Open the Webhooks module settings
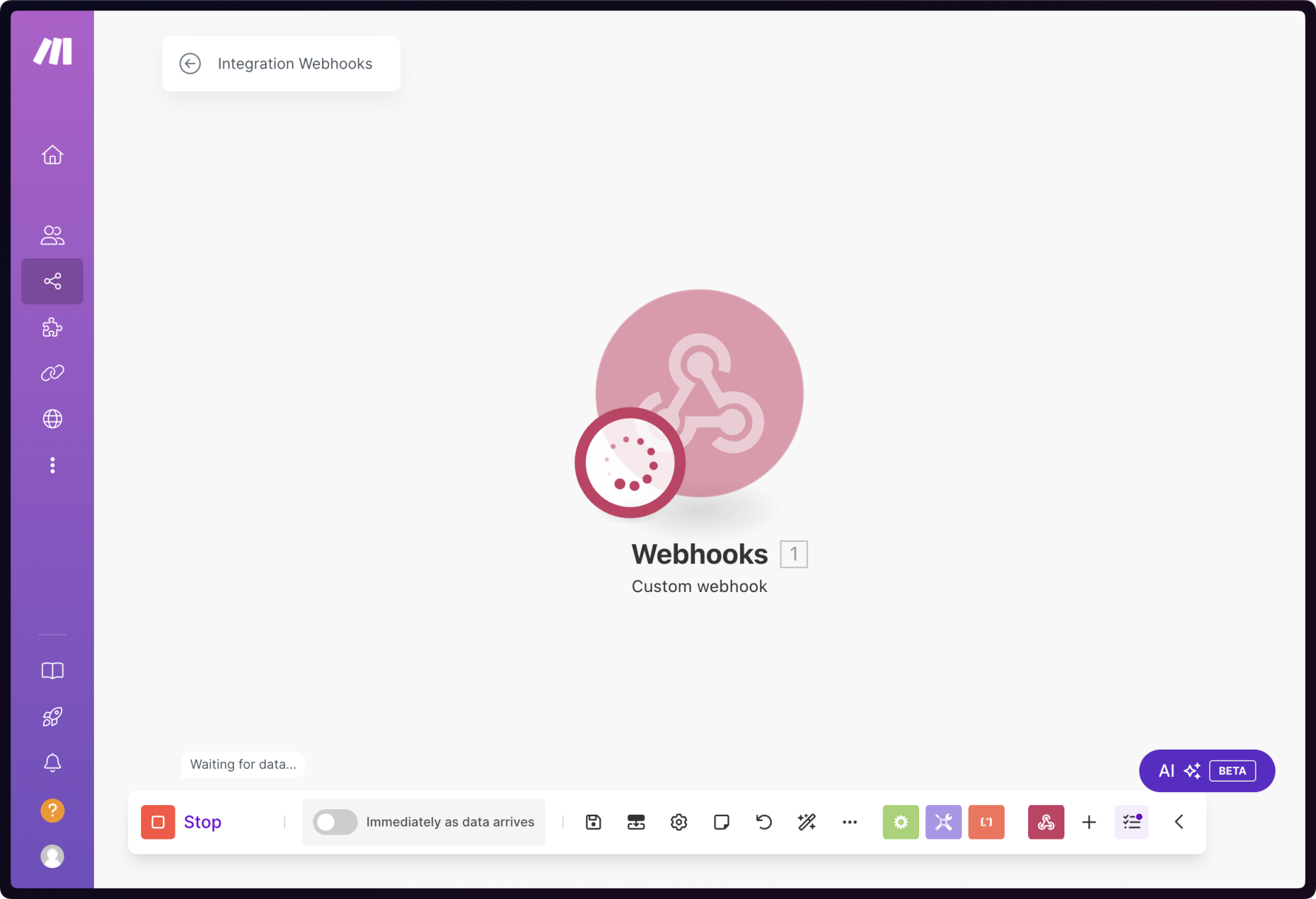The width and height of the screenshot is (1316, 899). (699, 394)
